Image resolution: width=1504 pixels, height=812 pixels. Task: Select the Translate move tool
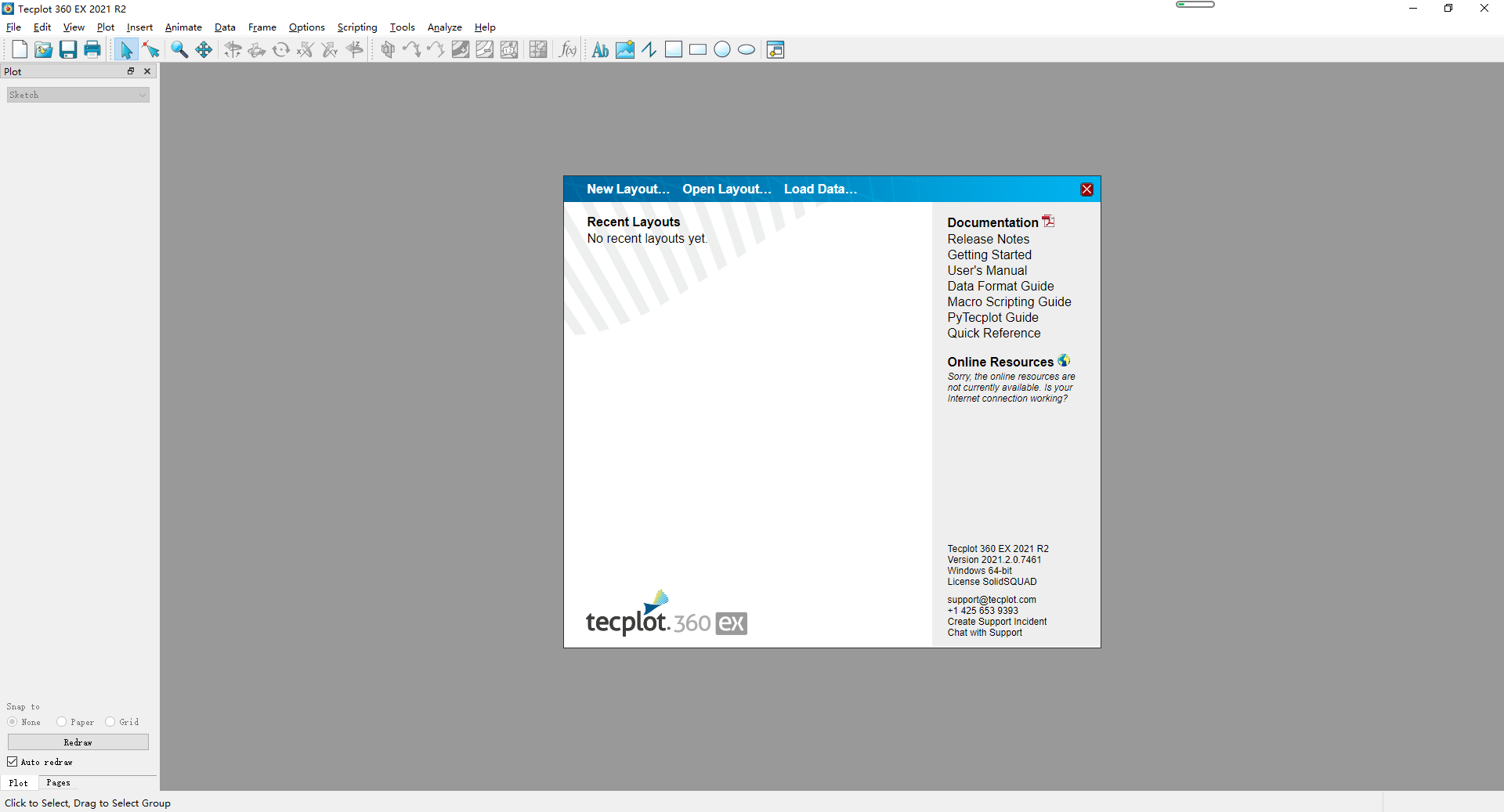pyautogui.click(x=204, y=50)
